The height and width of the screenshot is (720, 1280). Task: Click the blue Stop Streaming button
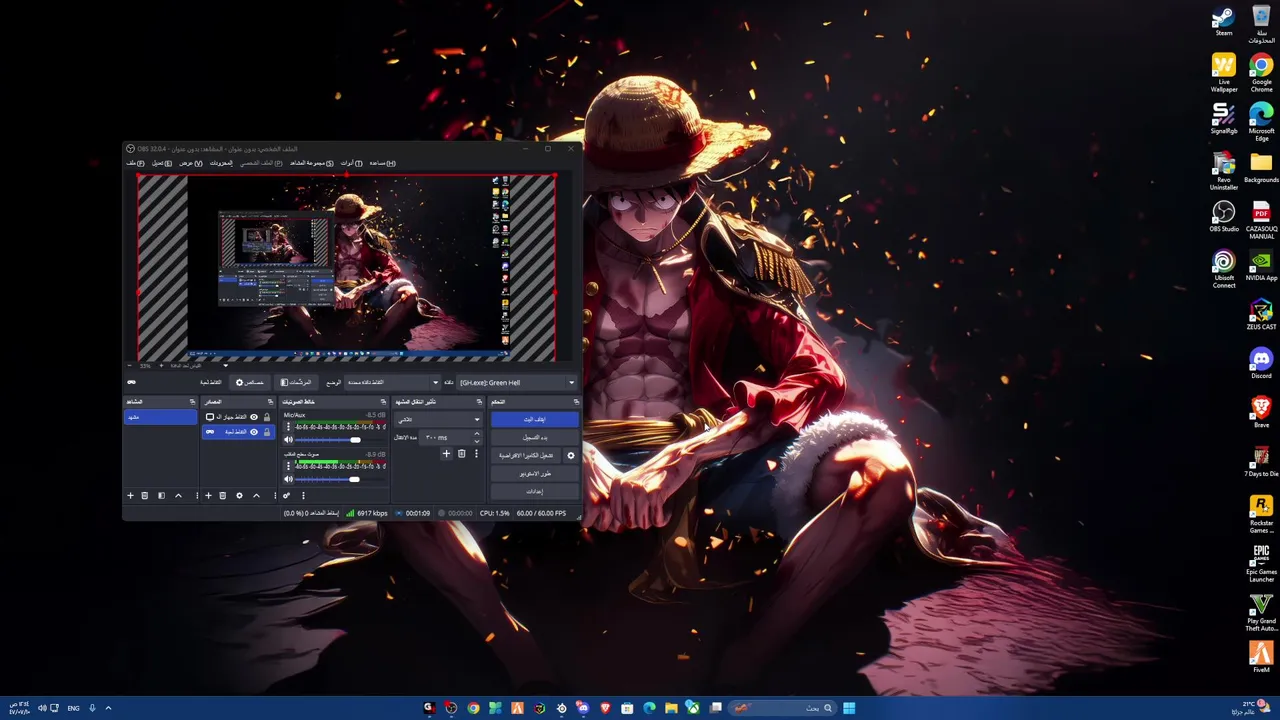click(x=534, y=420)
